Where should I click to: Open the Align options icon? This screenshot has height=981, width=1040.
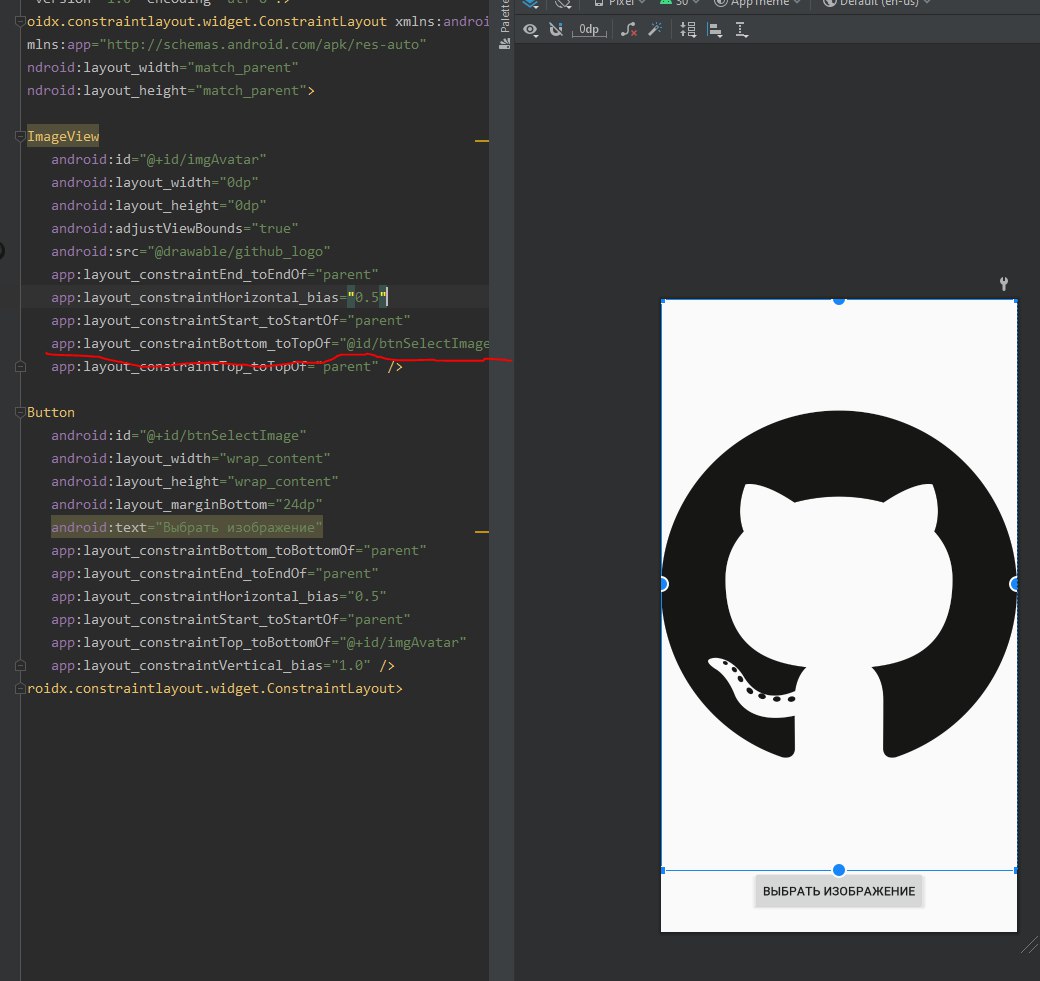715,30
